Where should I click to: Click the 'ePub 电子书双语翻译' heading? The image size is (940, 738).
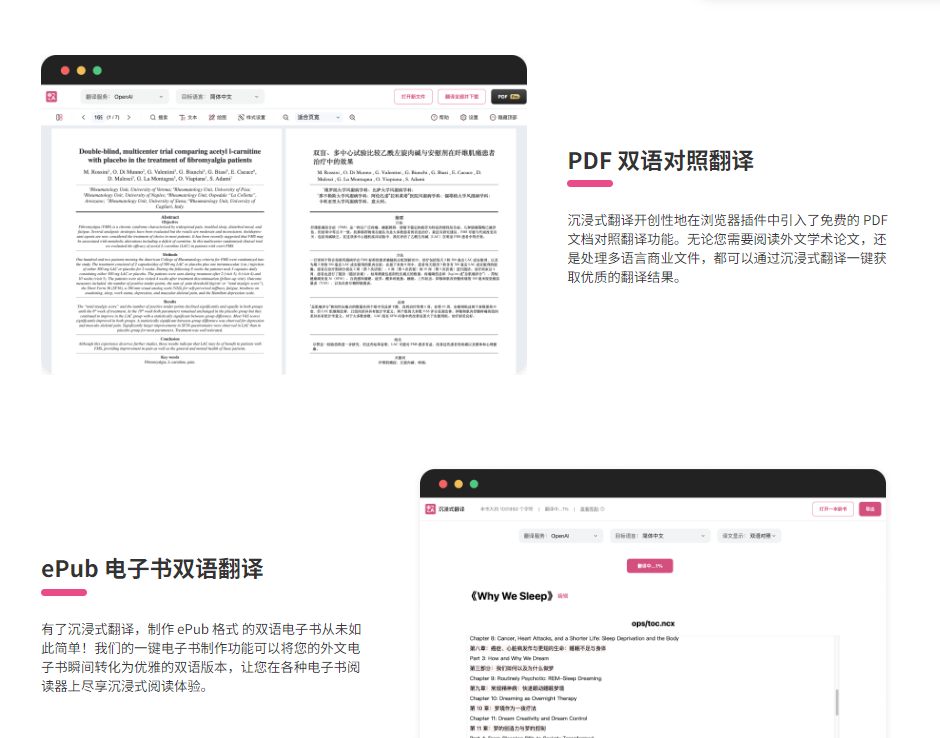click(152, 569)
